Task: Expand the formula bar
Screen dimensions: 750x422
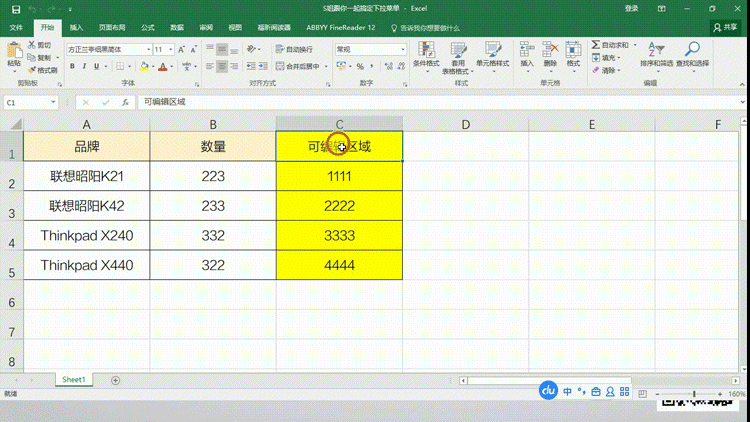Action: click(742, 102)
